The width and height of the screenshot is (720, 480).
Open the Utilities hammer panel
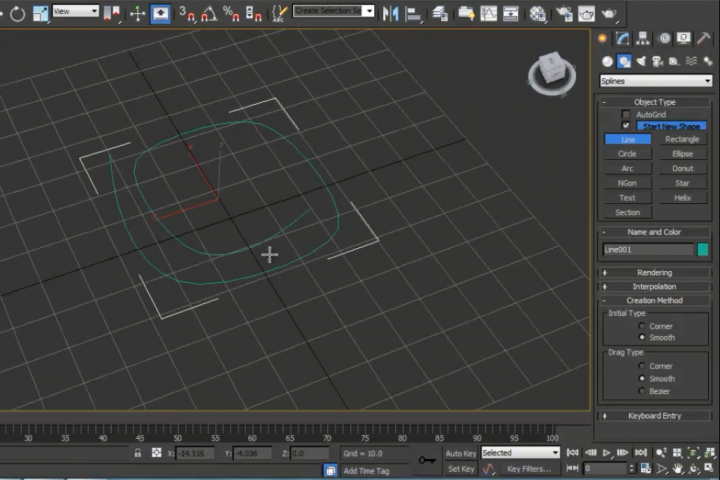point(705,38)
